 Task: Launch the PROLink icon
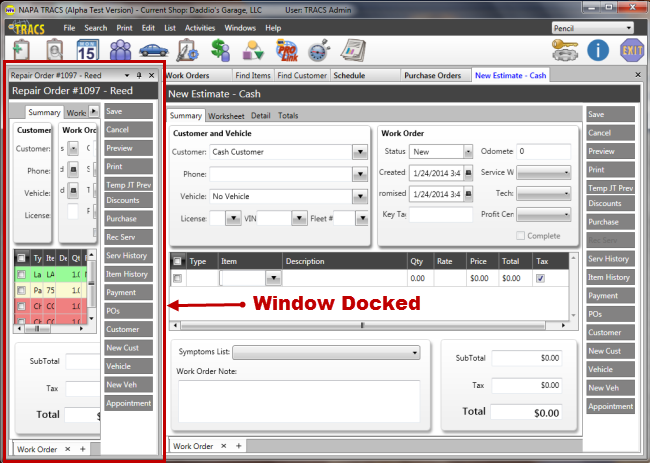coord(286,51)
